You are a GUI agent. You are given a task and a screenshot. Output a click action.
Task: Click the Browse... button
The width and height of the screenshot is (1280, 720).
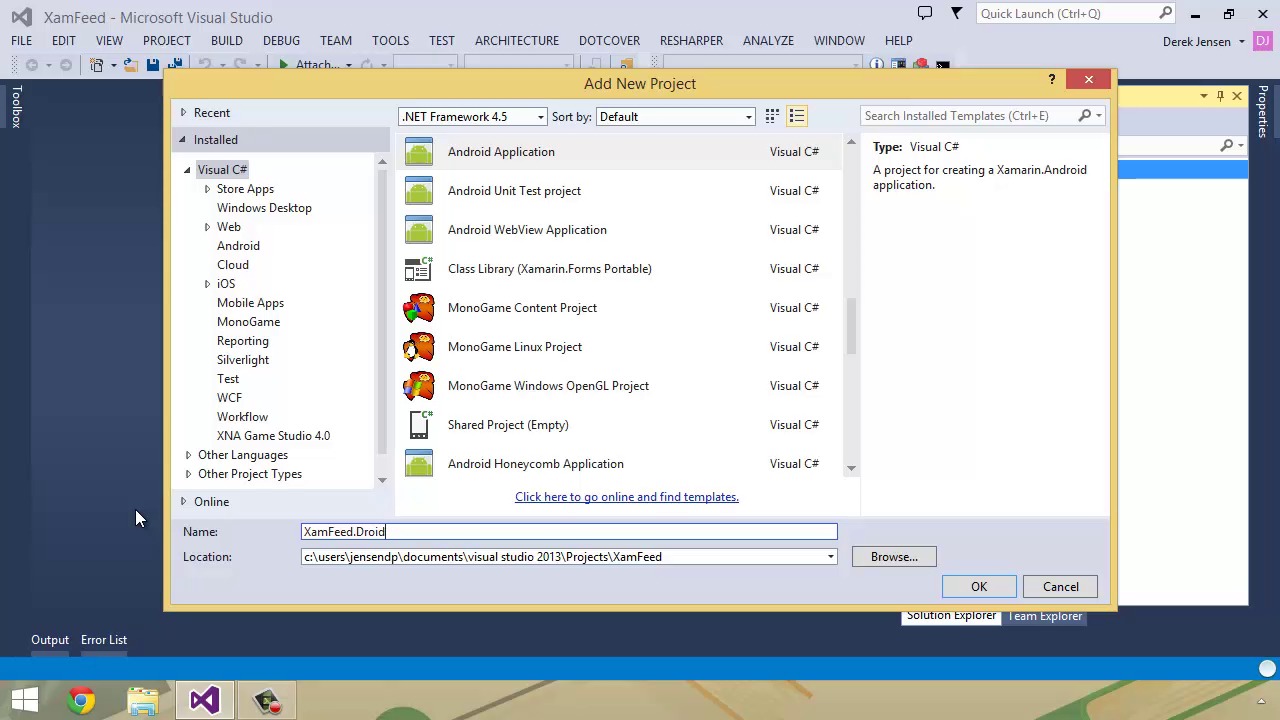pos(894,557)
